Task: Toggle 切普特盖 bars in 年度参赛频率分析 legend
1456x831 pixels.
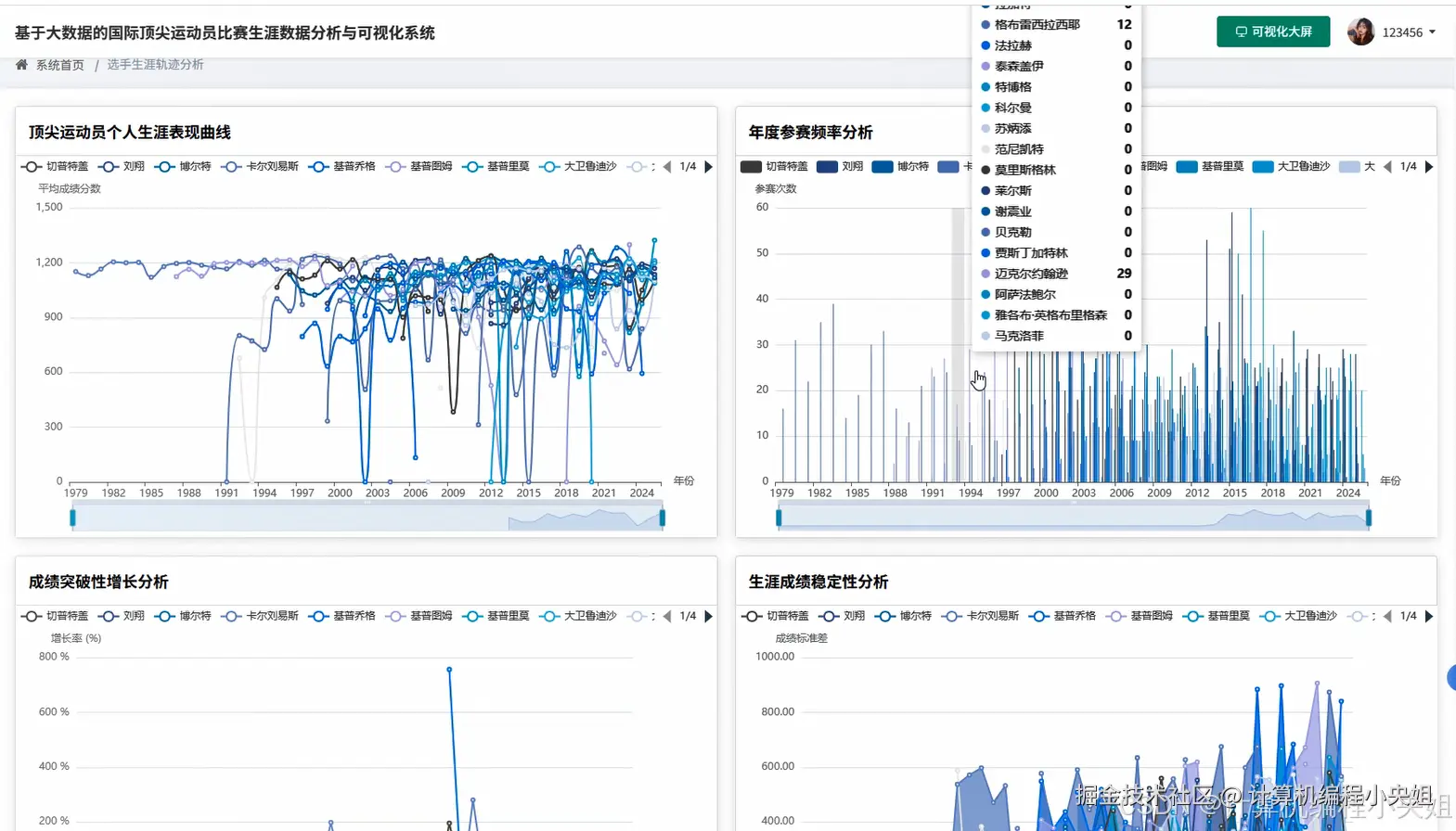Action: click(x=775, y=167)
